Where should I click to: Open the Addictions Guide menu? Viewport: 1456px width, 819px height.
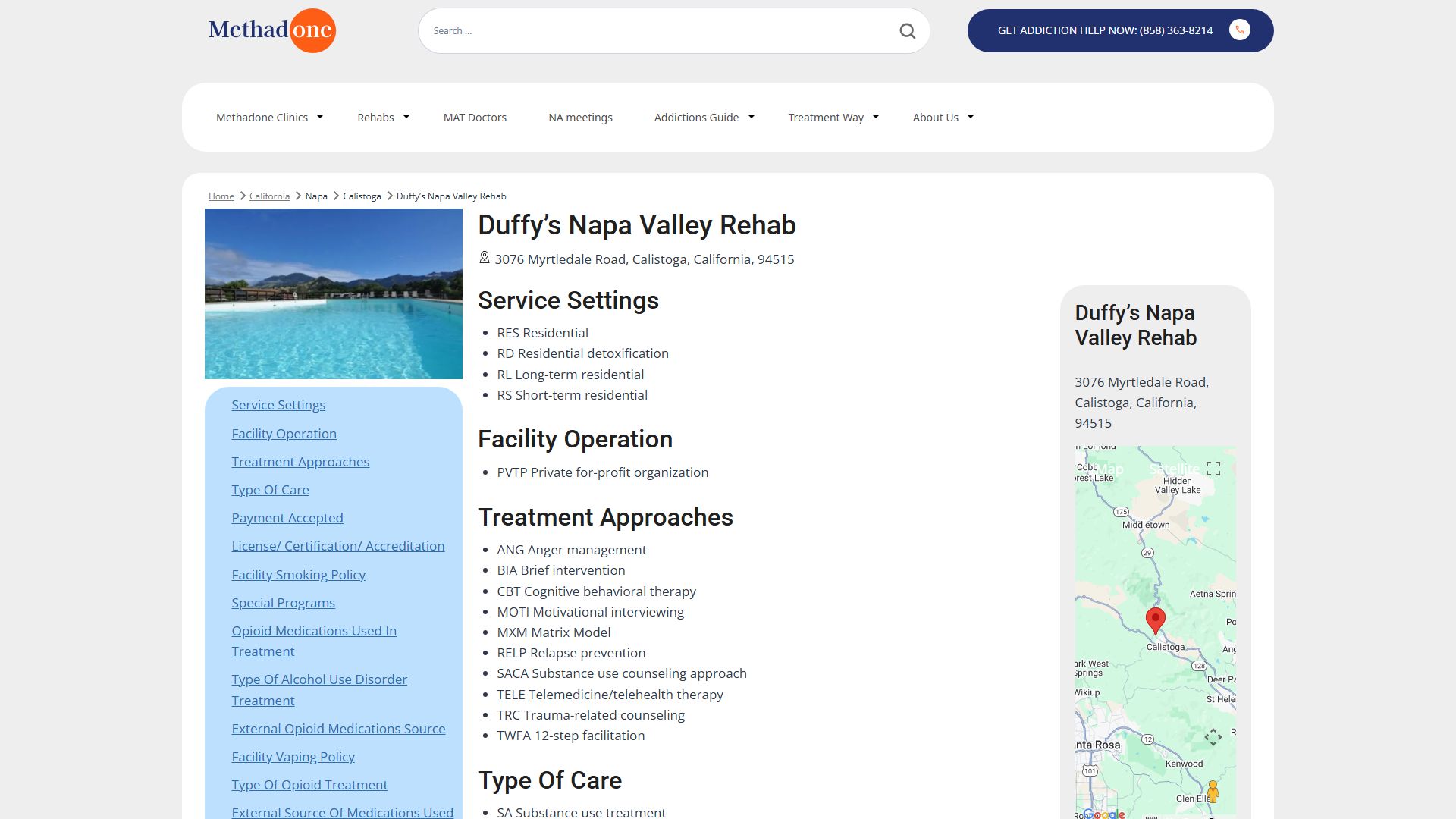(x=696, y=118)
